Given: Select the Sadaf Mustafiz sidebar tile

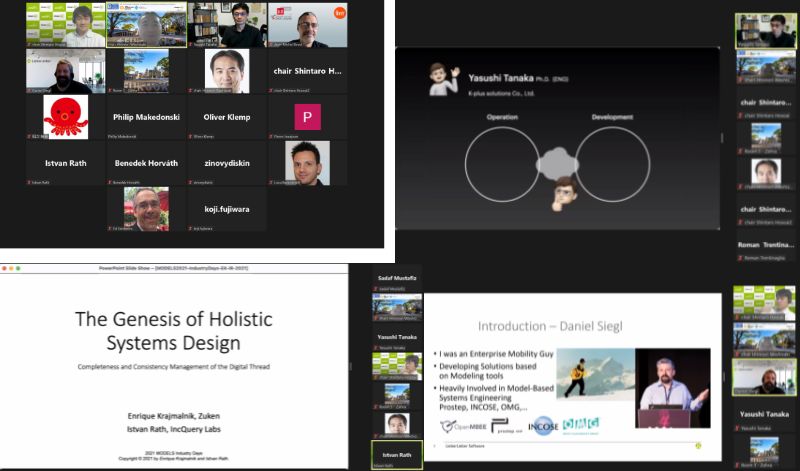Looking at the screenshot, I should [x=397, y=280].
